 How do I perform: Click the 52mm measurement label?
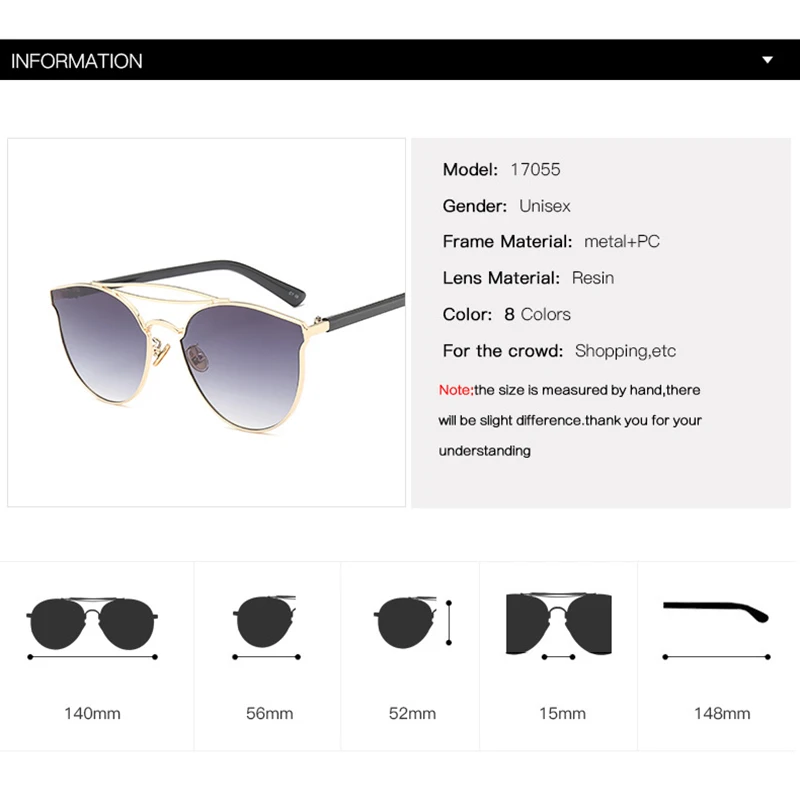coord(412,713)
